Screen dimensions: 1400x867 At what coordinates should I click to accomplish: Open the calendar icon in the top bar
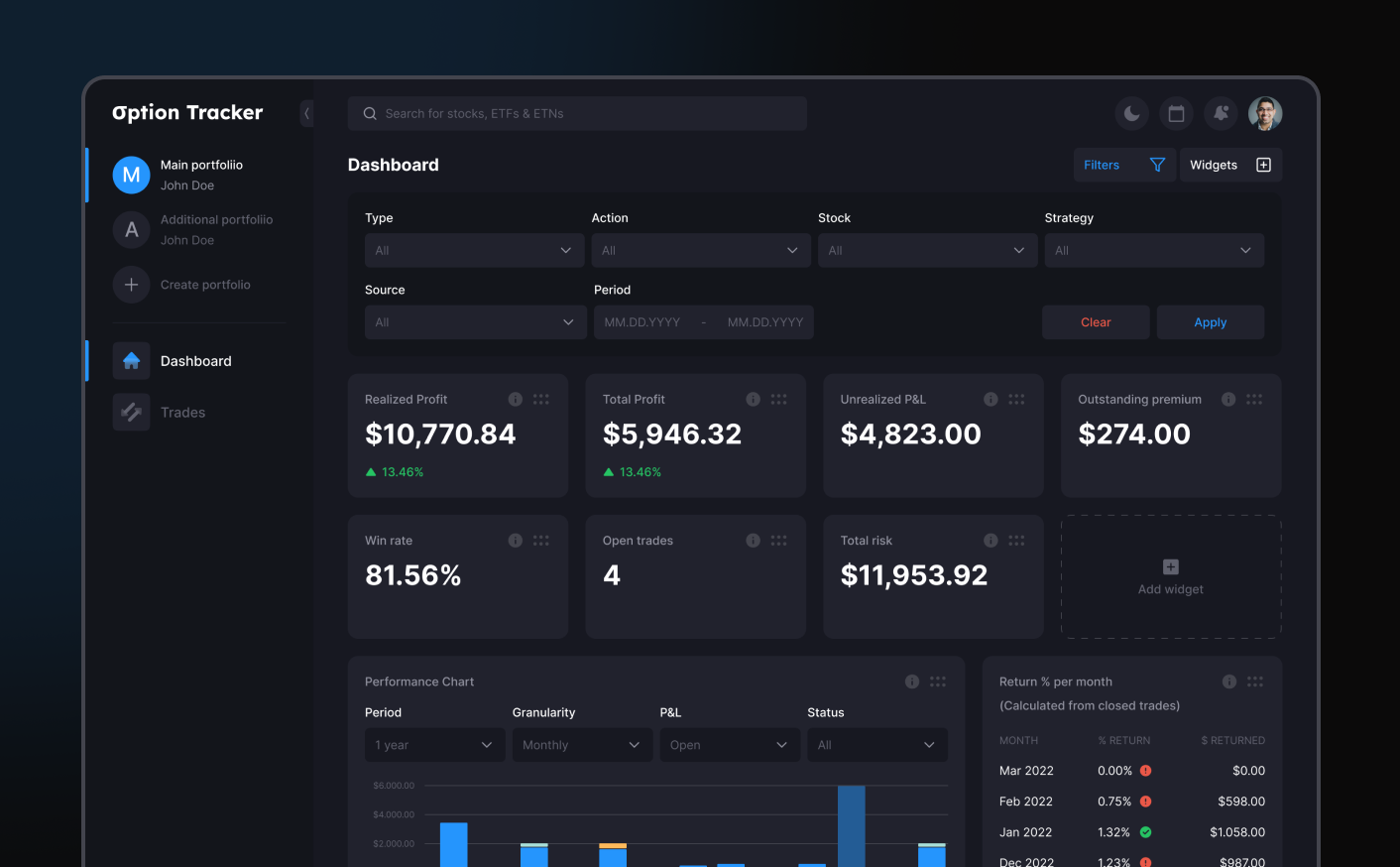click(x=1176, y=113)
